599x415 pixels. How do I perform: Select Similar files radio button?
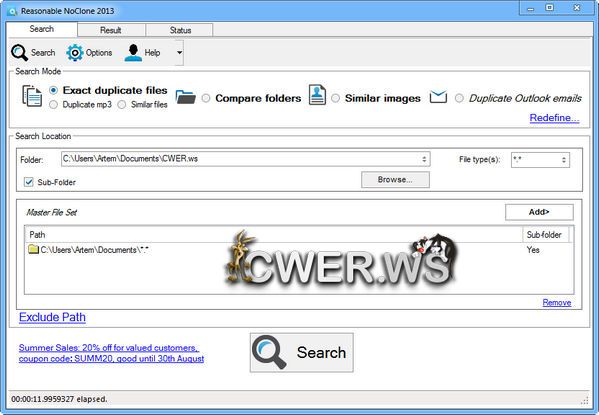click(x=121, y=104)
